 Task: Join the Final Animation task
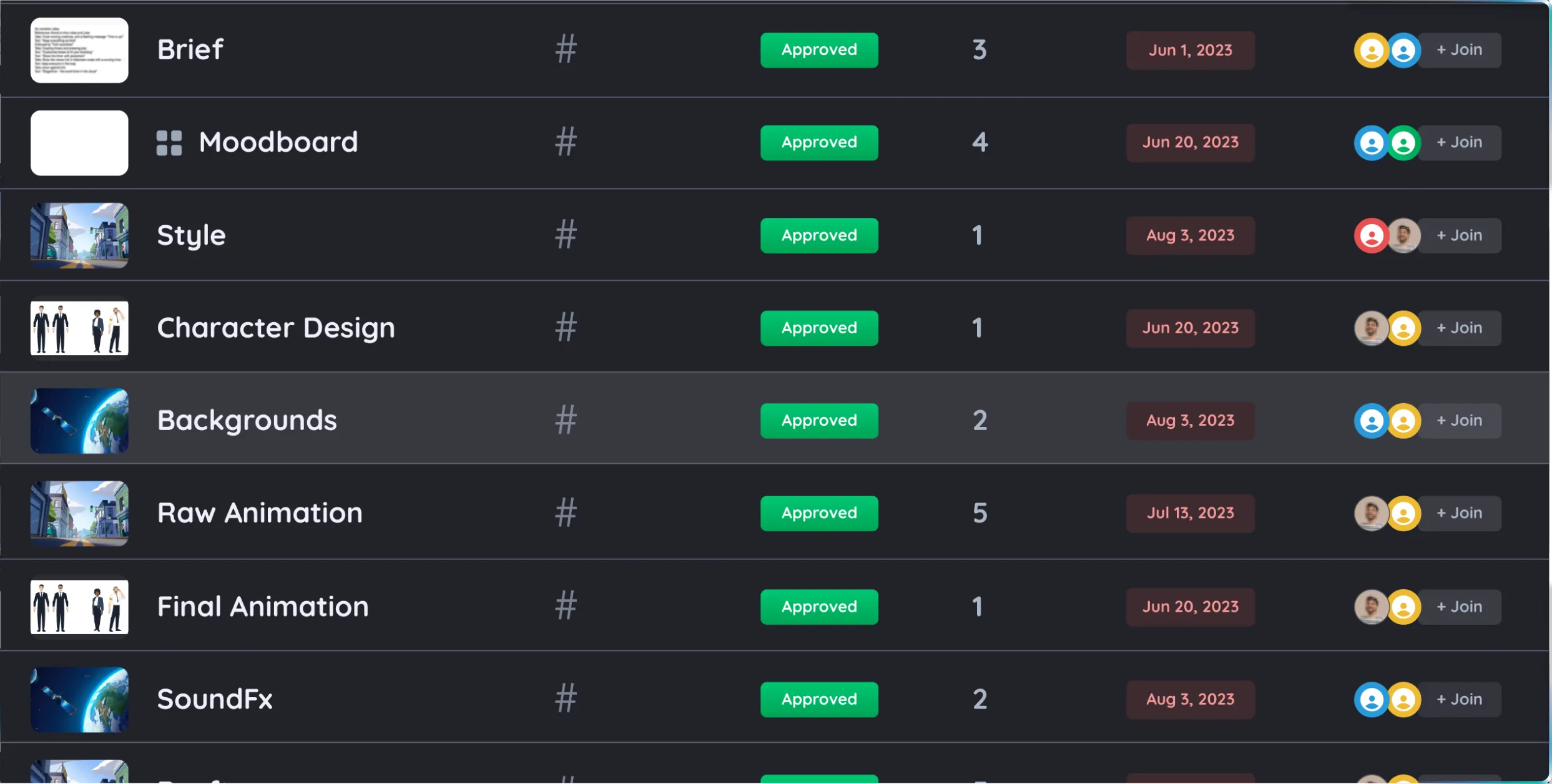click(x=1459, y=607)
